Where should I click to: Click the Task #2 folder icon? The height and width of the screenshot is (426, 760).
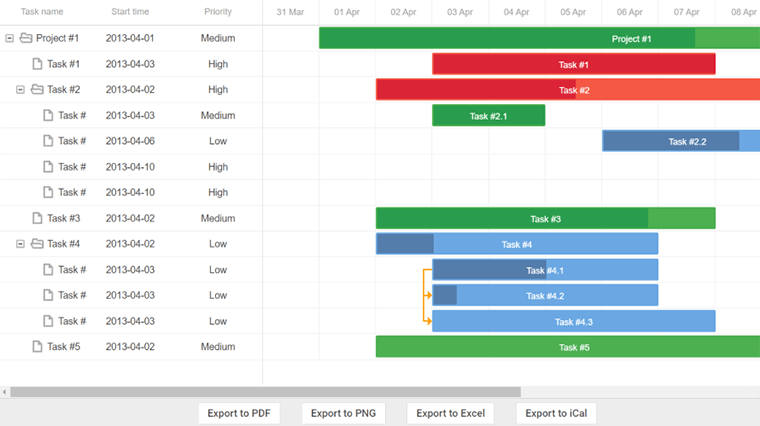click(x=37, y=90)
